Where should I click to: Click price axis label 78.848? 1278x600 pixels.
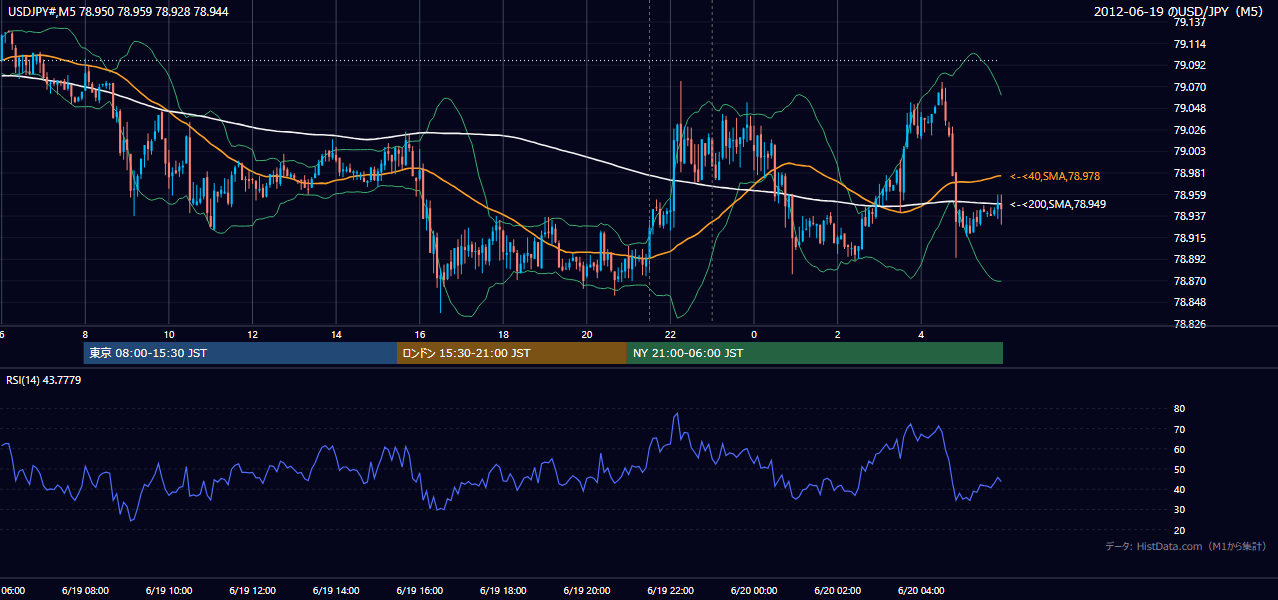(1189, 302)
